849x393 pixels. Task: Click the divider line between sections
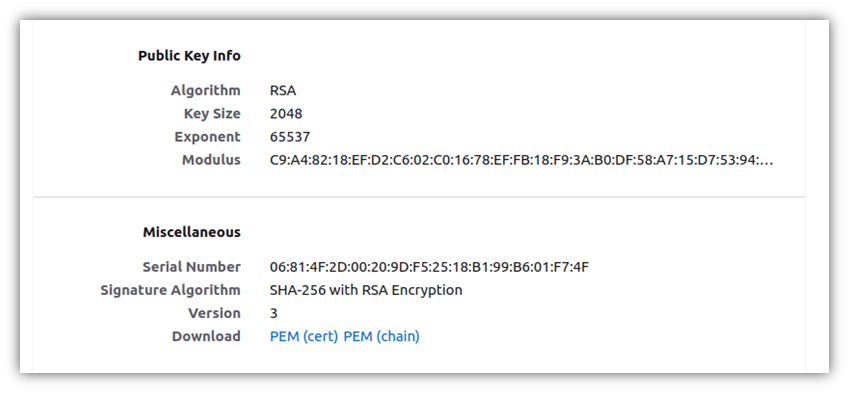tap(419, 196)
